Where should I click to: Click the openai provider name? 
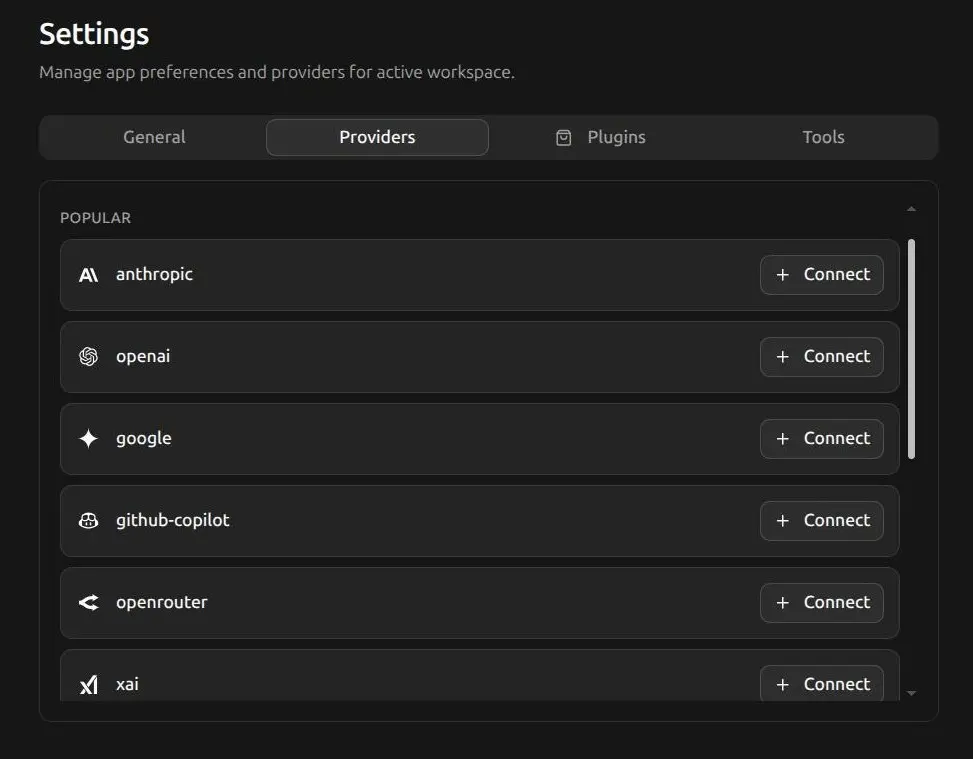[143, 356]
